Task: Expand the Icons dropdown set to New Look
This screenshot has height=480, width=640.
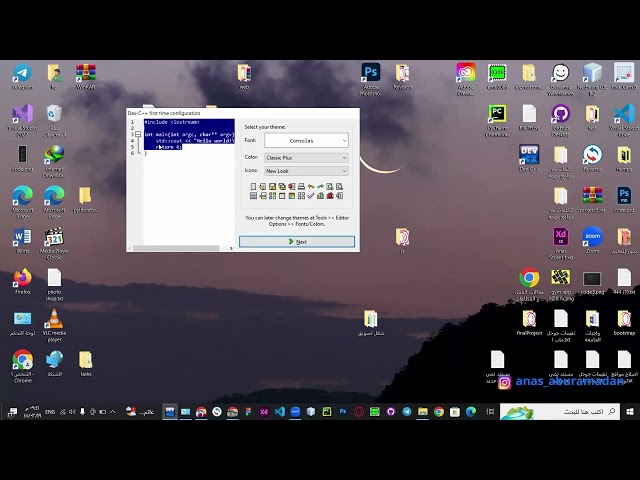Action: pyautogui.click(x=305, y=171)
